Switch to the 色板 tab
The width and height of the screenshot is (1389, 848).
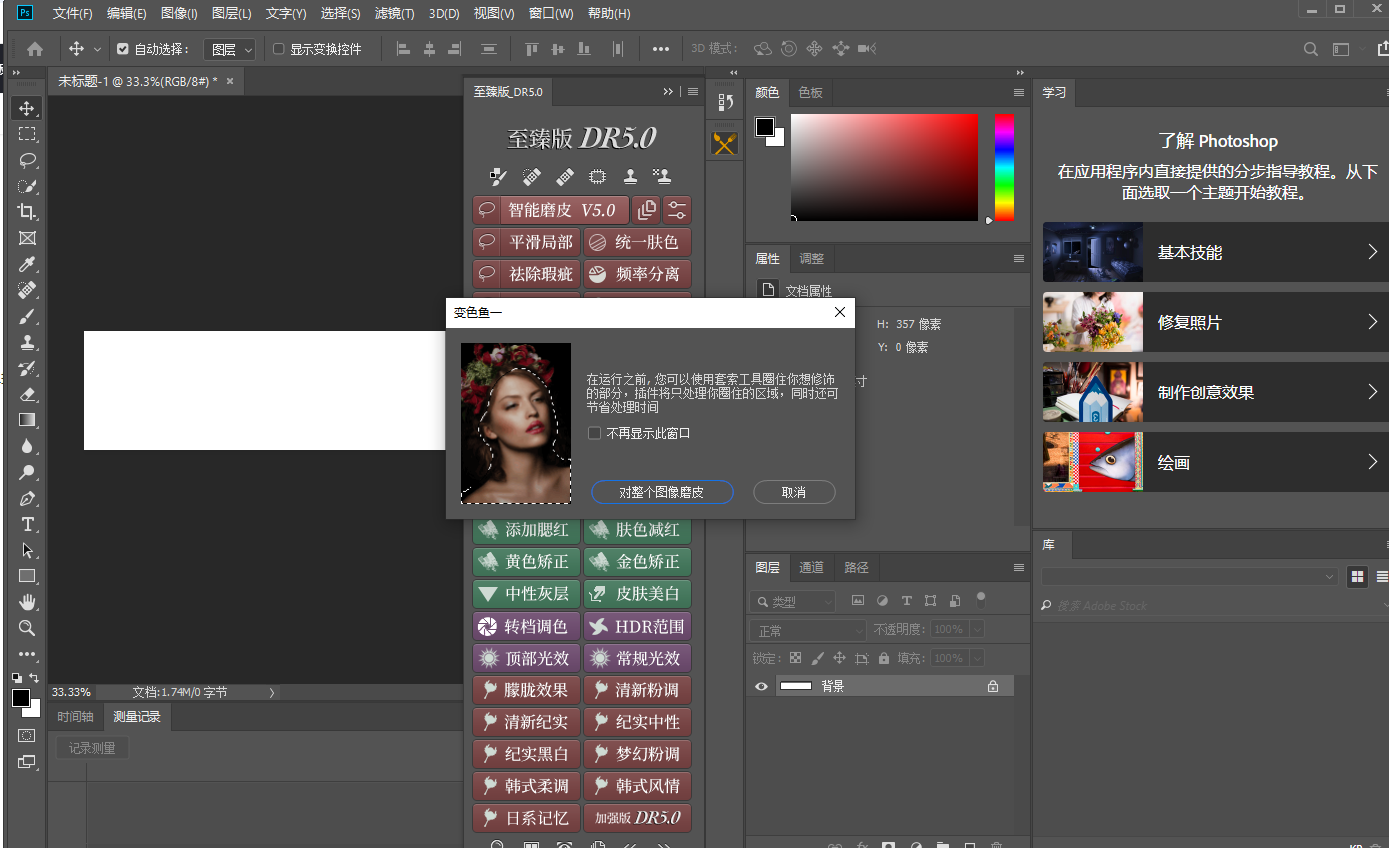(810, 92)
